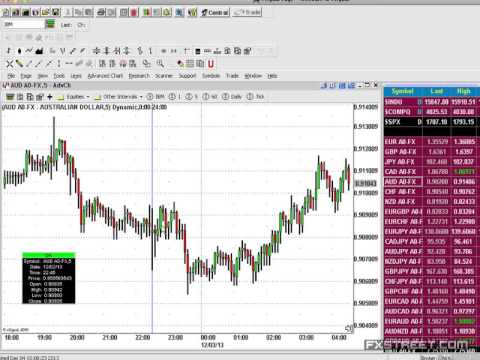Open the Scanner menu
The width and height of the screenshot is (480, 360).
coord(164,76)
